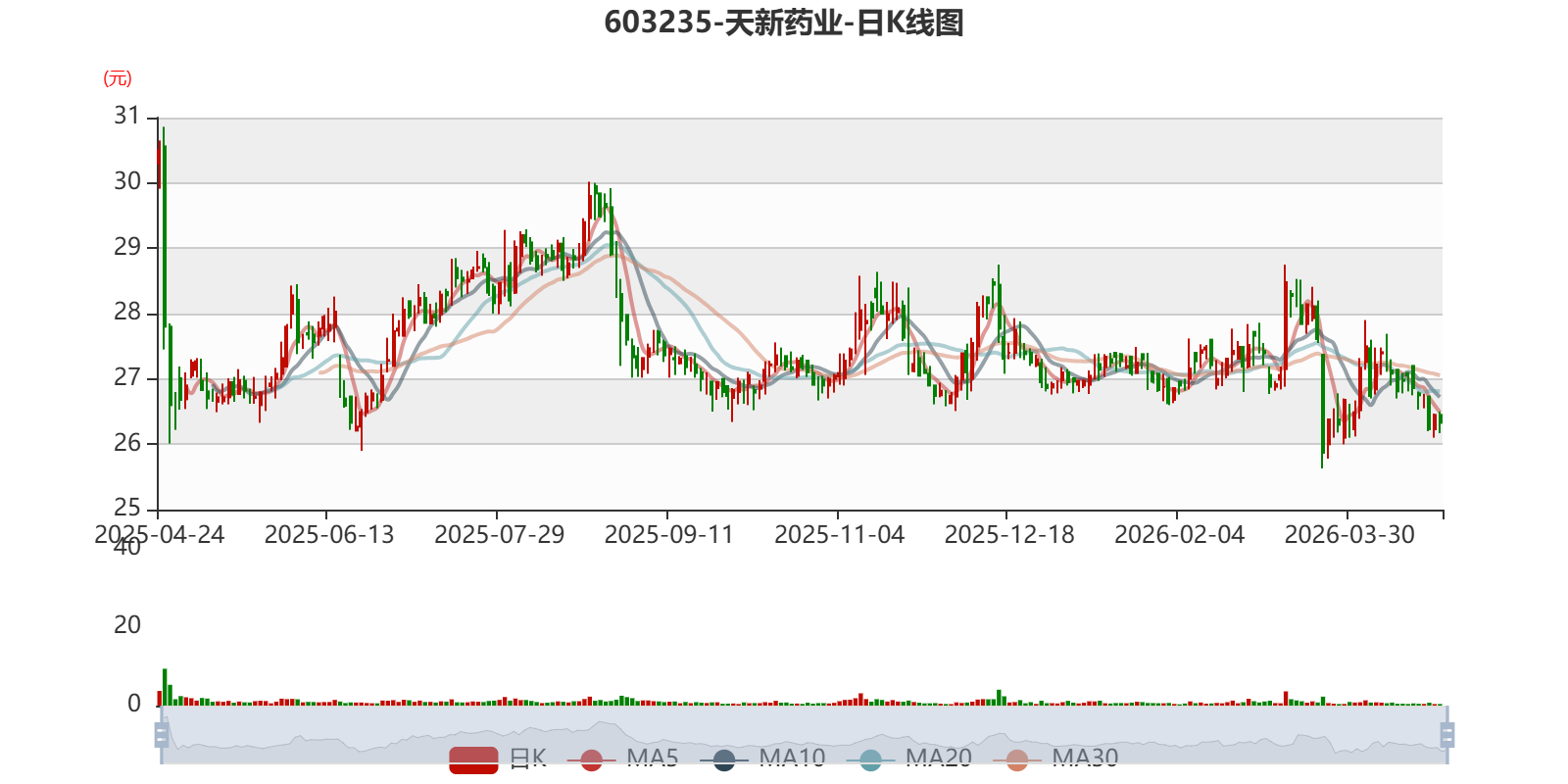The height and width of the screenshot is (784, 1568).
Task: Click the data zoom overview track
Action: pyautogui.click(x=805, y=735)
